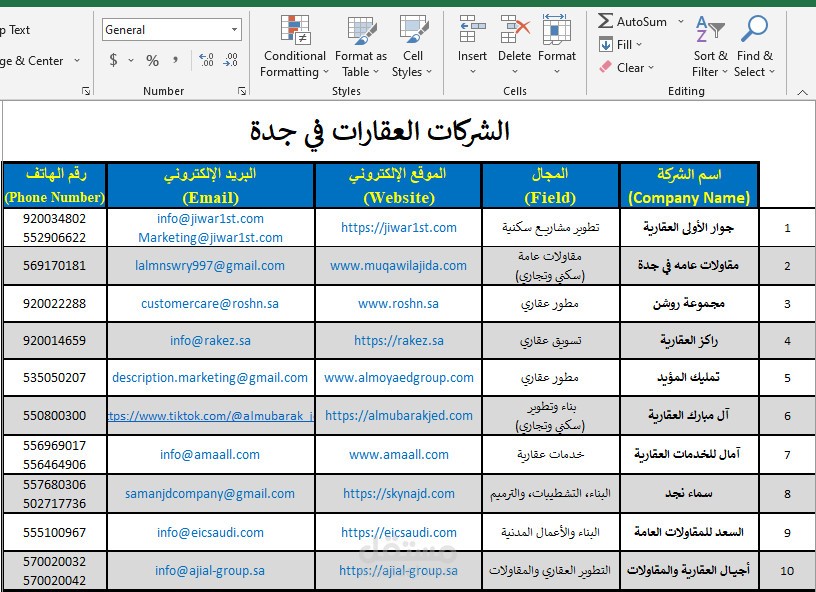Select phone number 555100967 cell
The width and height of the screenshot is (816, 592).
pos(55,532)
